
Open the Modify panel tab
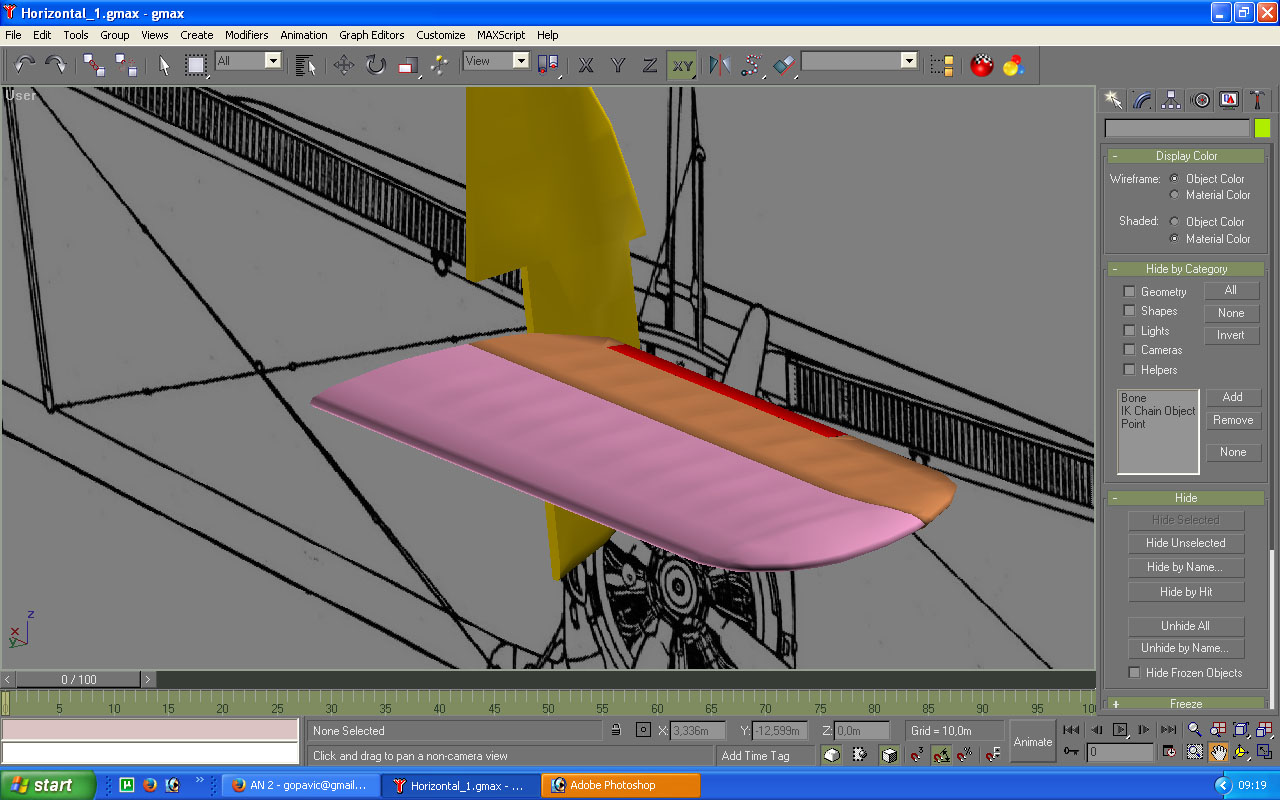[1142, 99]
